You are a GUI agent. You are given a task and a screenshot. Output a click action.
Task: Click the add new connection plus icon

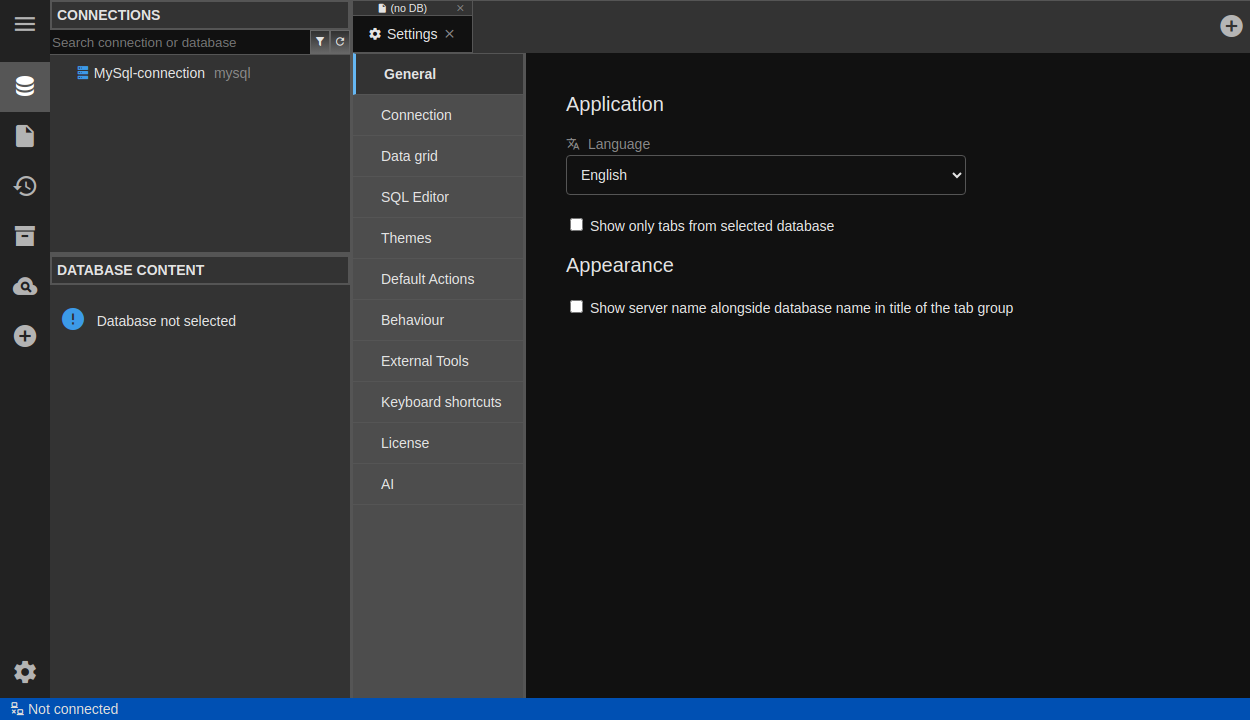25,336
